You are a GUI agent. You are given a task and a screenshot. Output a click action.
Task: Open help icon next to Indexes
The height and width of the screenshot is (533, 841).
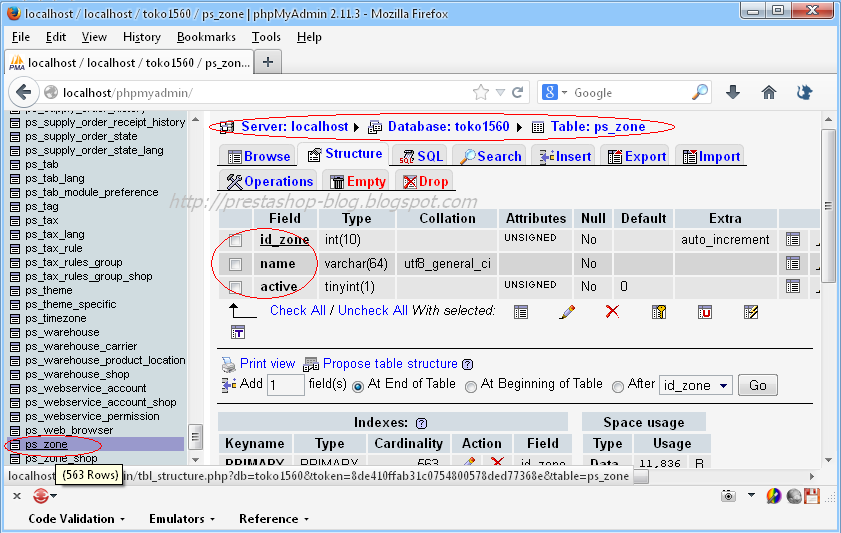[x=422, y=423]
